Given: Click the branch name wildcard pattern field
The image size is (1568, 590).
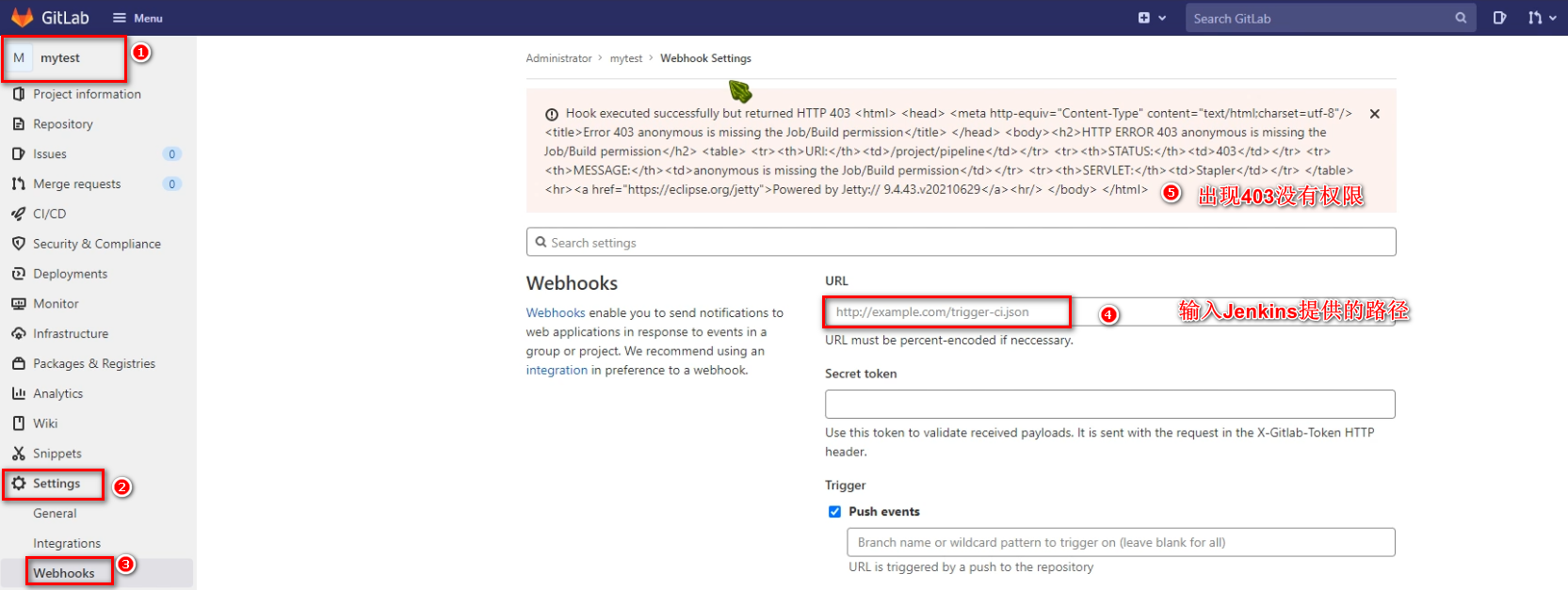Looking at the screenshot, I should (1121, 542).
